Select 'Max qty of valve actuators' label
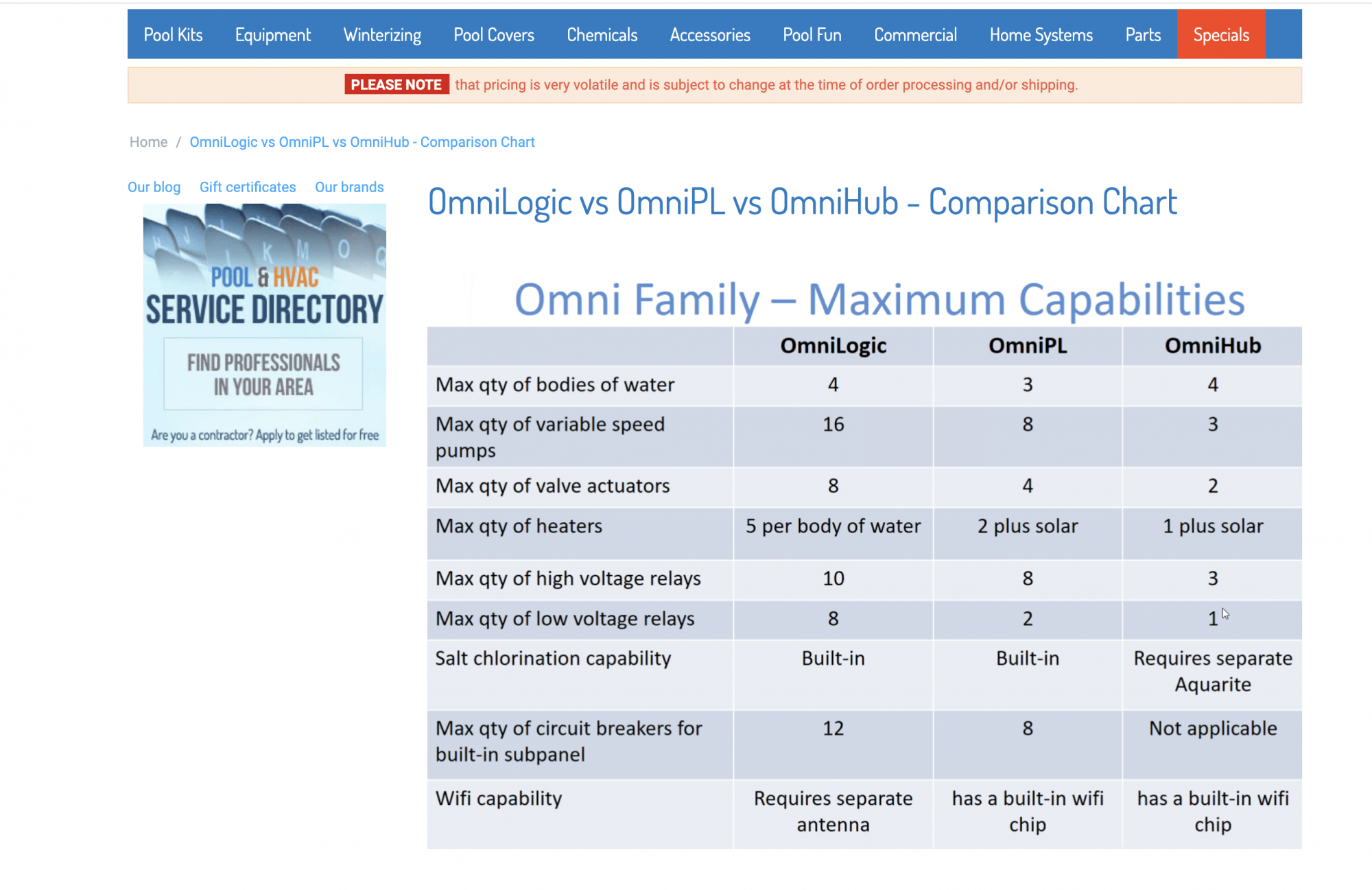Image resolution: width=1372 pixels, height=890 pixels. click(552, 486)
